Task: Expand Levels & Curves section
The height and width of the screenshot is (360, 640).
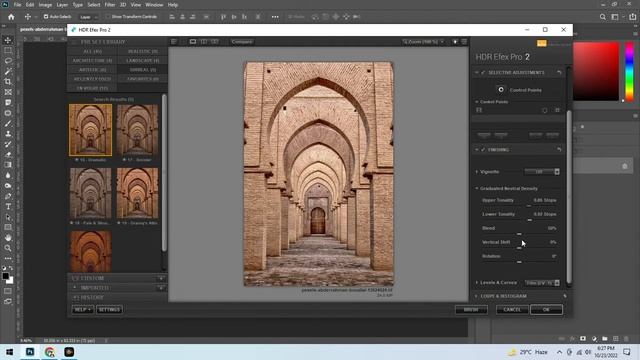Action: (x=477, y=282)
